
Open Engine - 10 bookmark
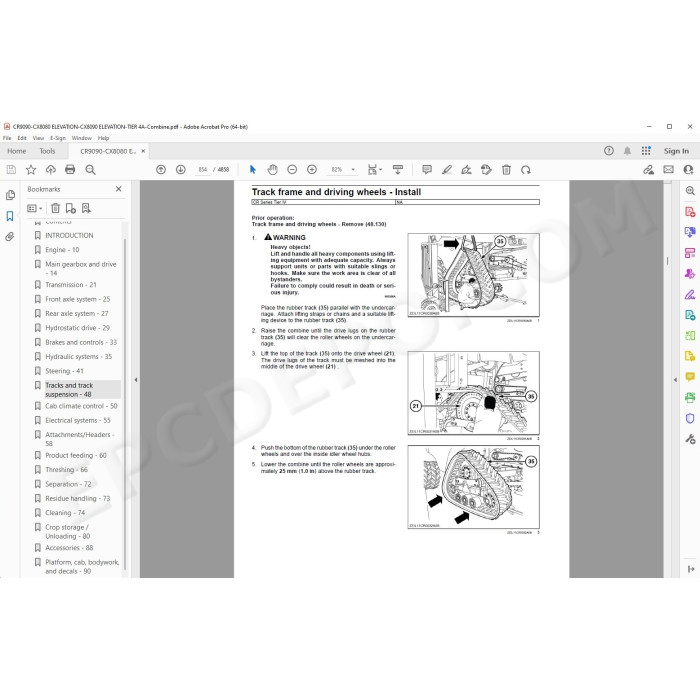[62, 250]
